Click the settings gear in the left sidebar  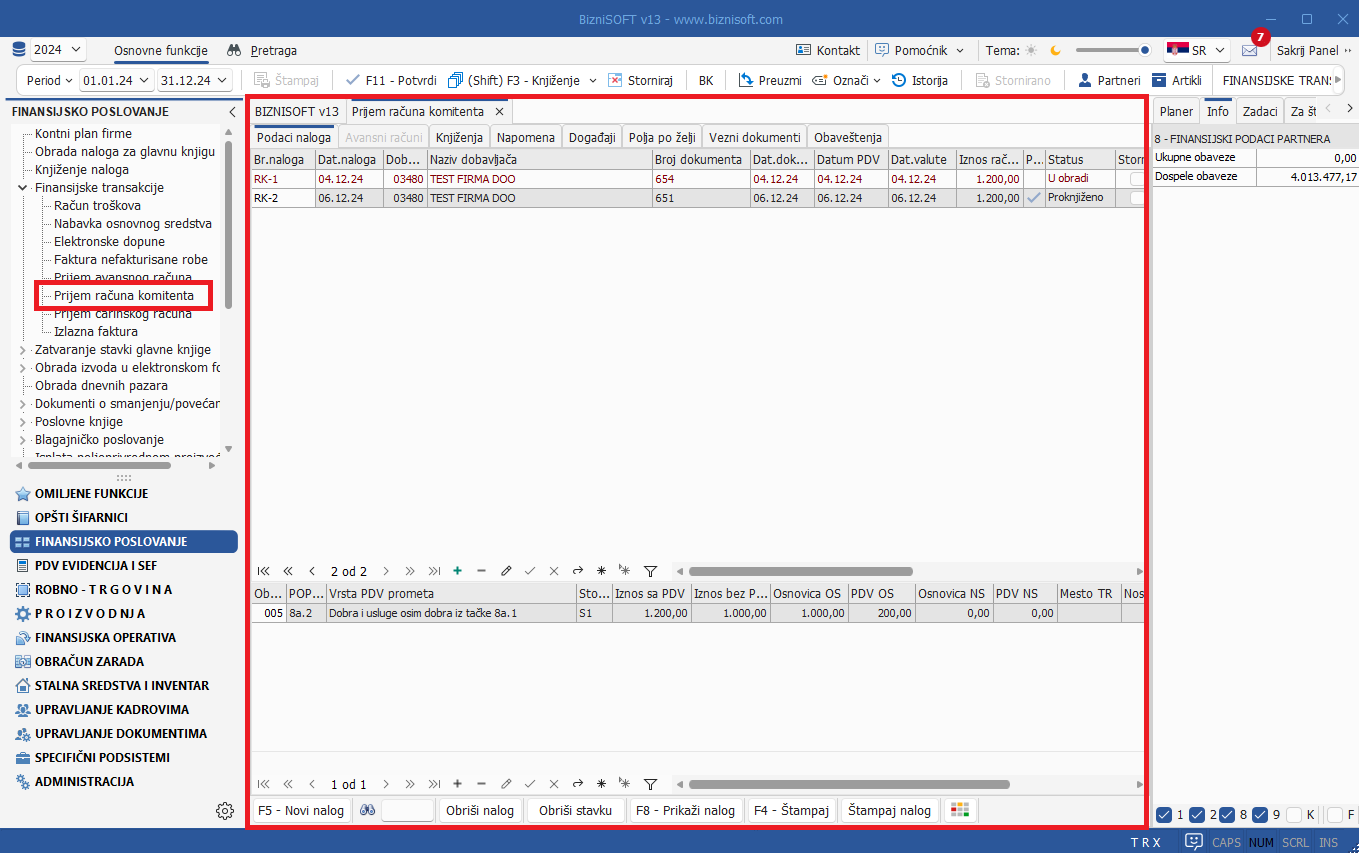225,810
